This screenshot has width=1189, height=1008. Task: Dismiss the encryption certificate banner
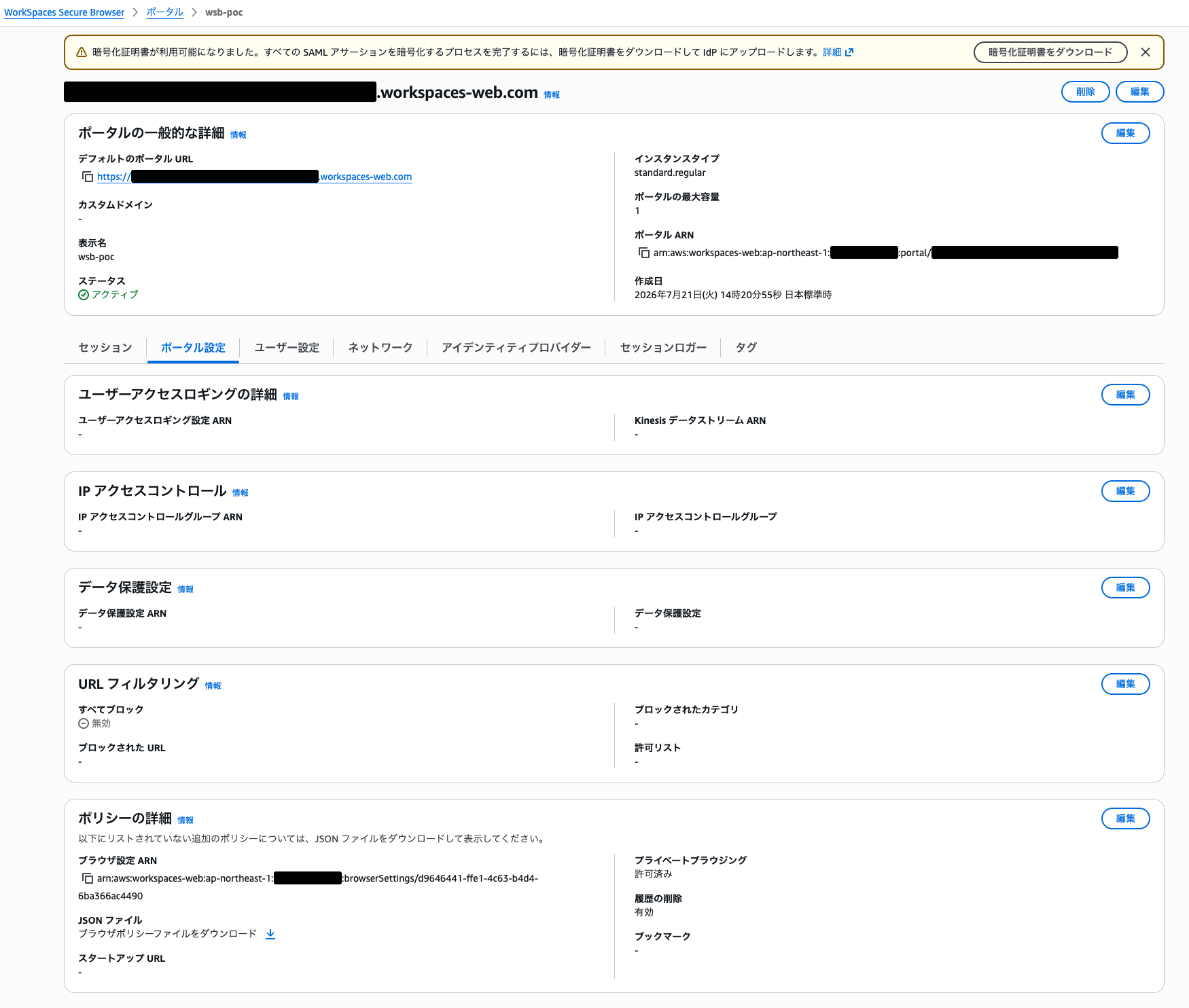point(1146,52)
